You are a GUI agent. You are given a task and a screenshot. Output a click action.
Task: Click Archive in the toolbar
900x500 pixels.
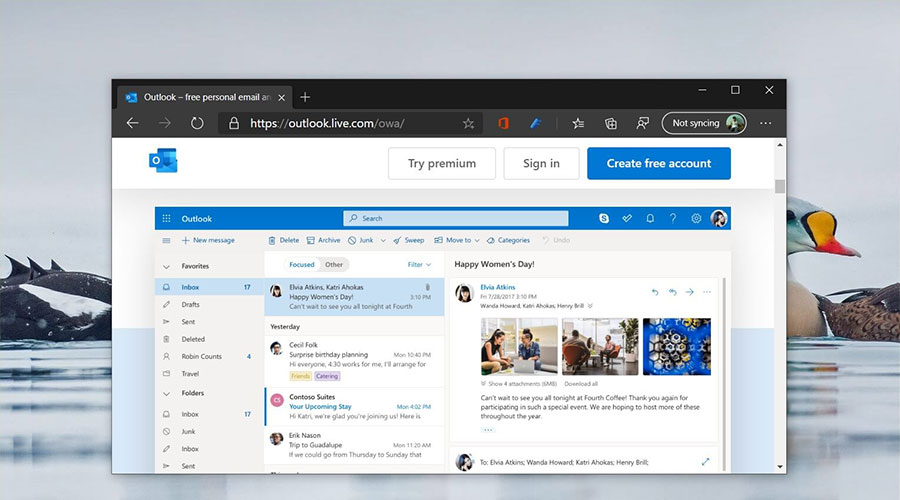pos(323,241)
